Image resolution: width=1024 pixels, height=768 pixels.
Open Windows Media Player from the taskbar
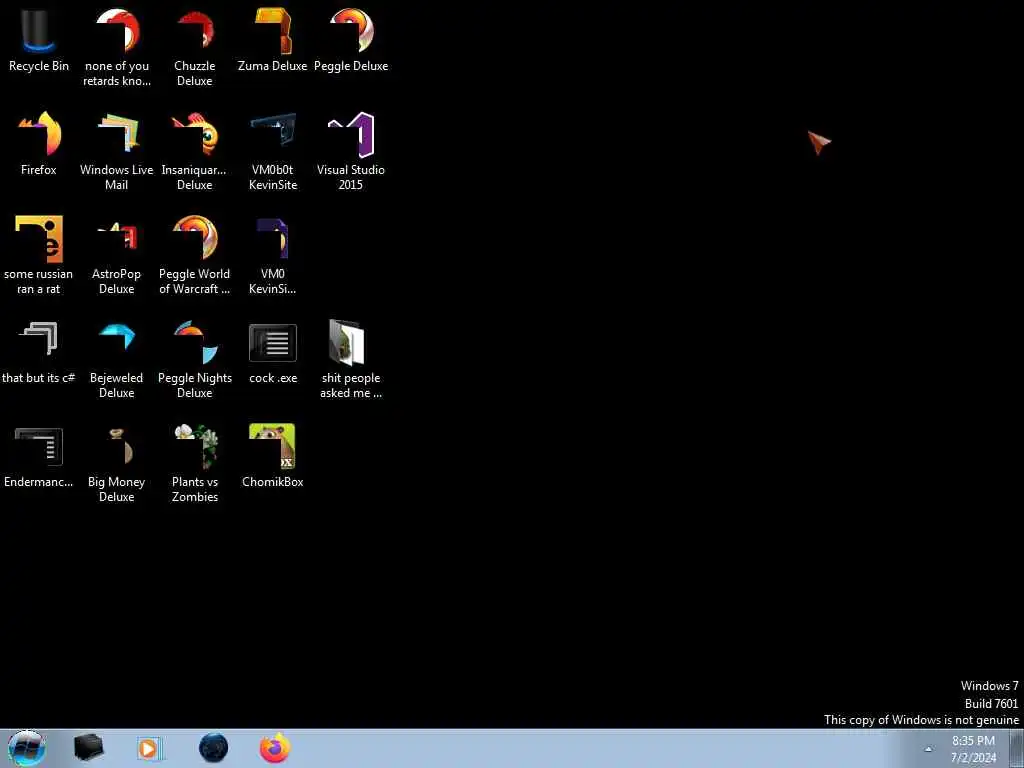[x=150, y=748]
